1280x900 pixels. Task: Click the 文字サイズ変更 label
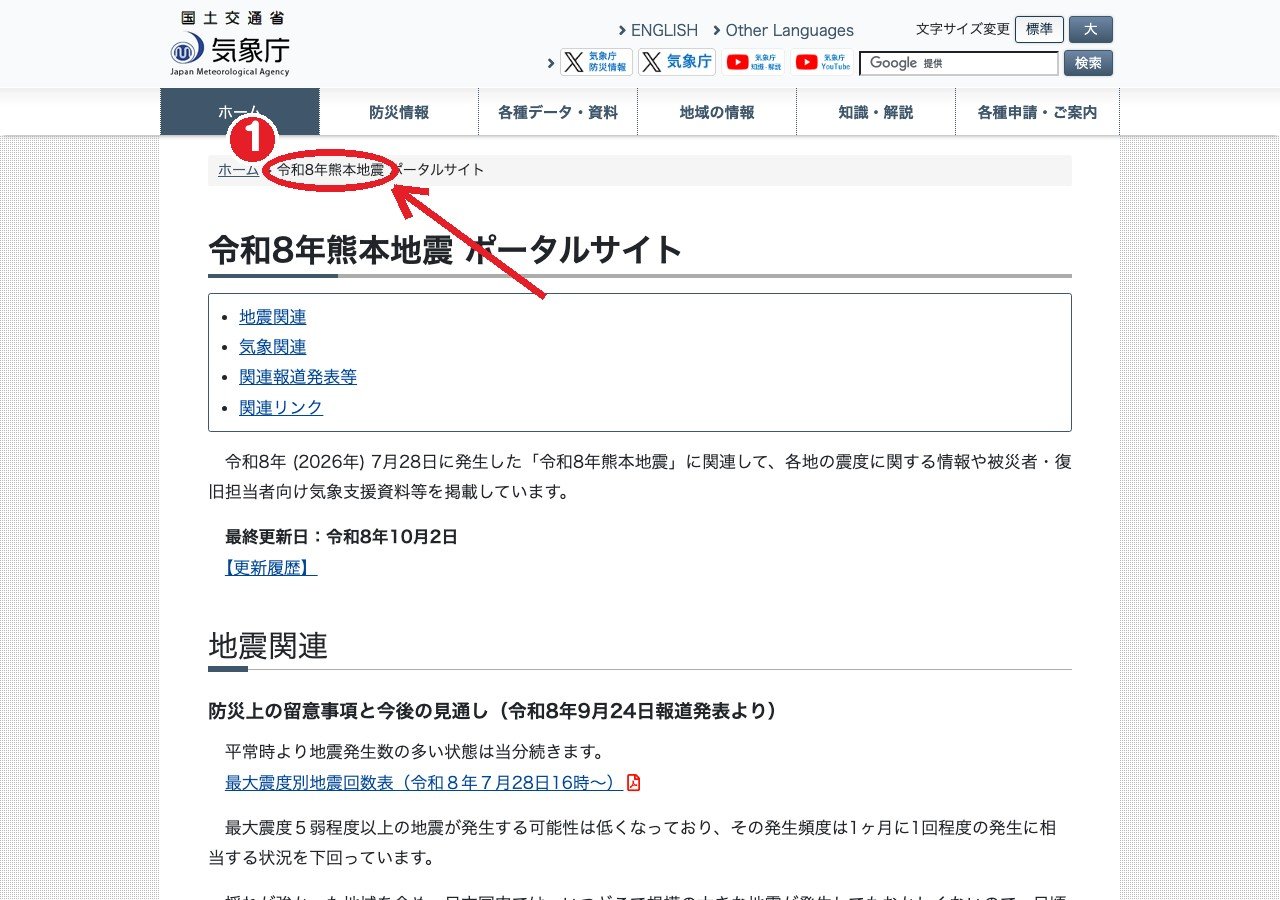coord(963,29)
